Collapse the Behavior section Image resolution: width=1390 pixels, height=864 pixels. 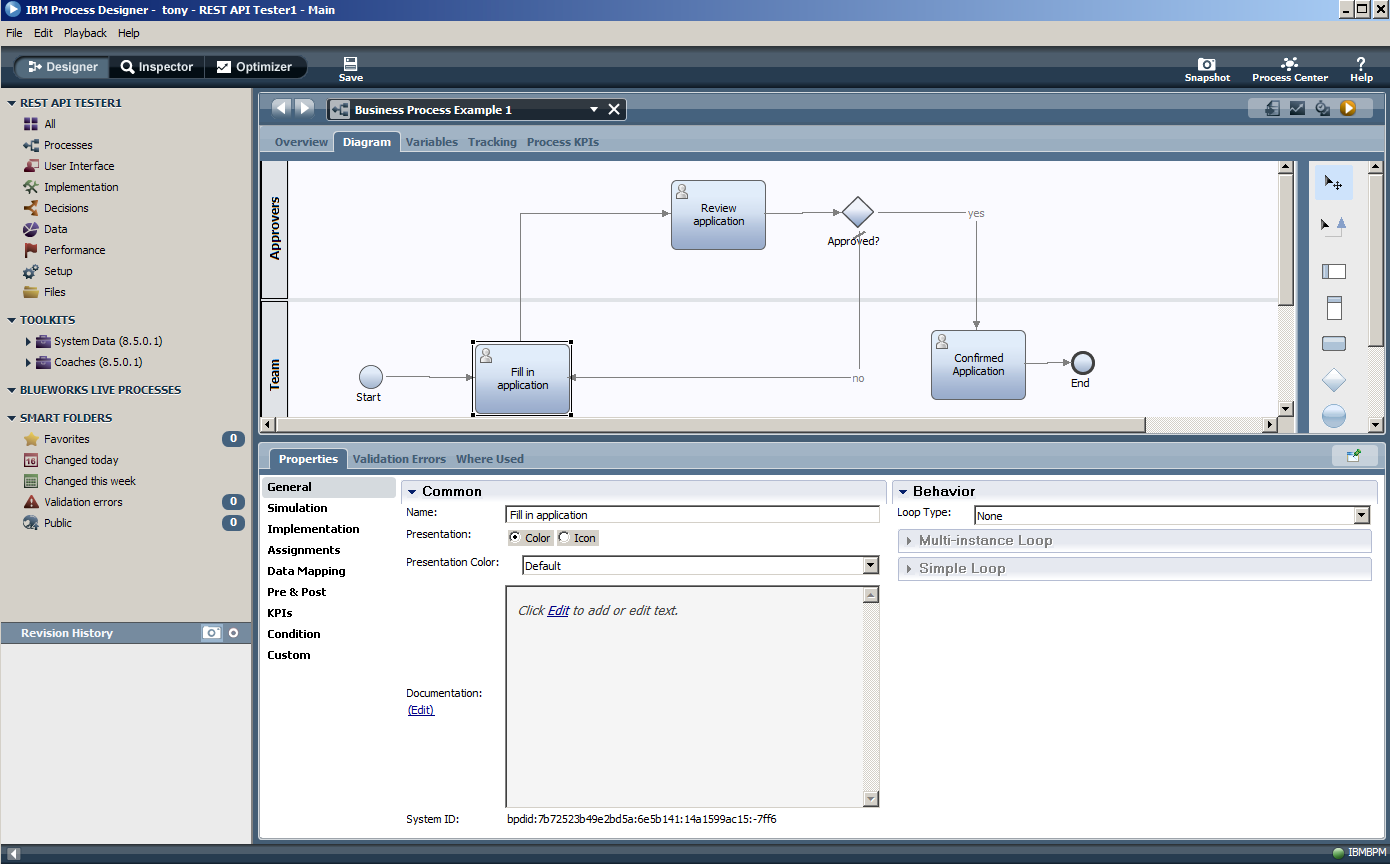[902, 492]
